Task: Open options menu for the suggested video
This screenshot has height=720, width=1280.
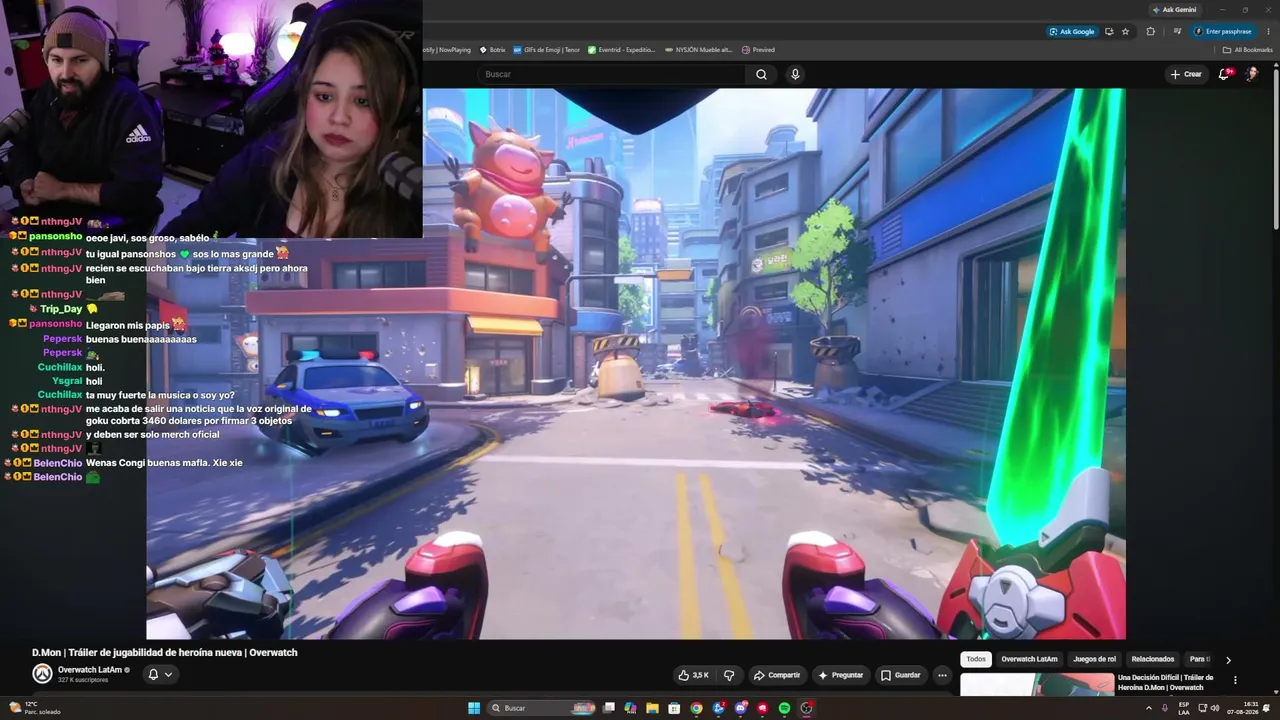Action: click(x=1235, y=680)
